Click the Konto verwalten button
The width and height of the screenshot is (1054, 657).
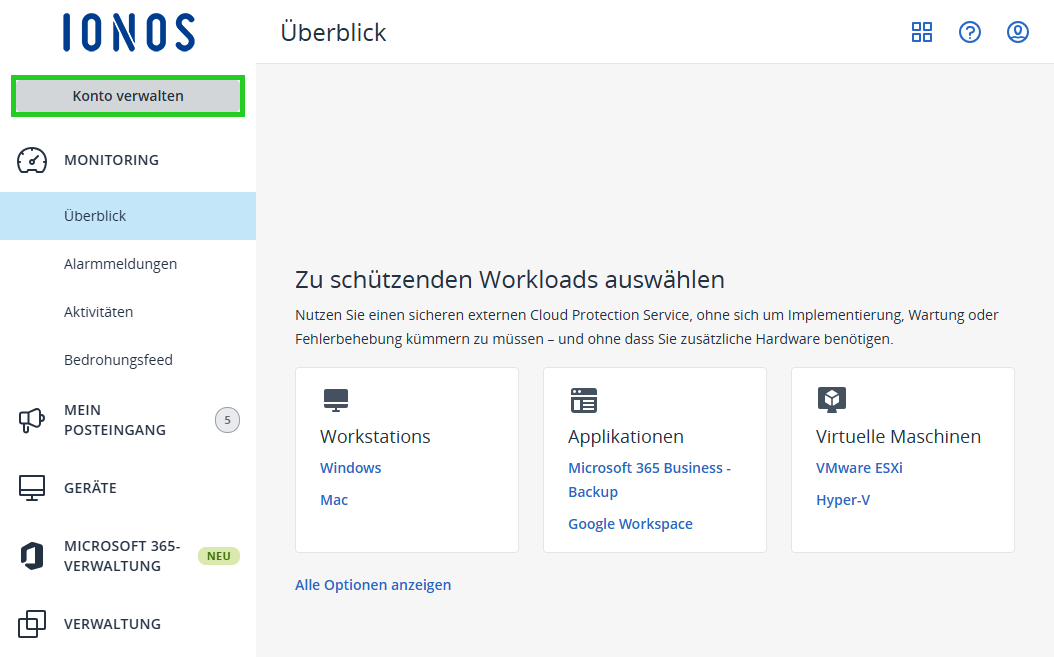tap(127, 95)
